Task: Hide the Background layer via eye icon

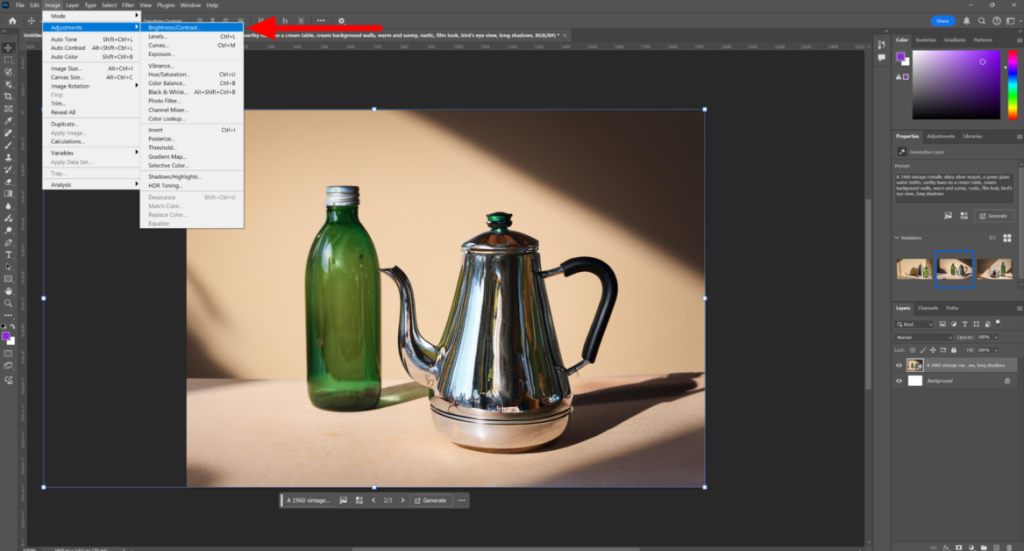Action: (899, 381)
